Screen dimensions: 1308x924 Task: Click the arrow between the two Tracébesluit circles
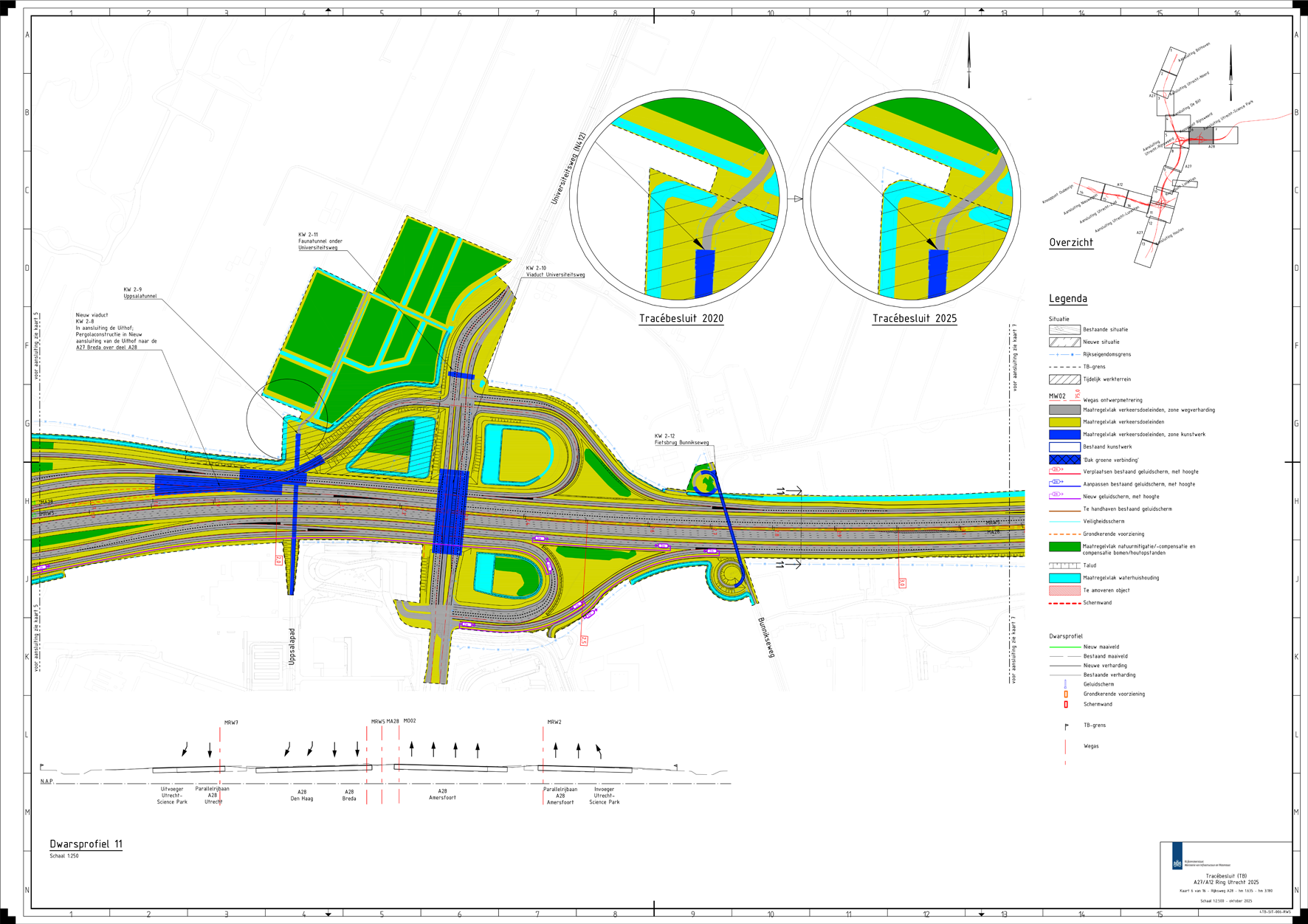click(x=797, y=199)
